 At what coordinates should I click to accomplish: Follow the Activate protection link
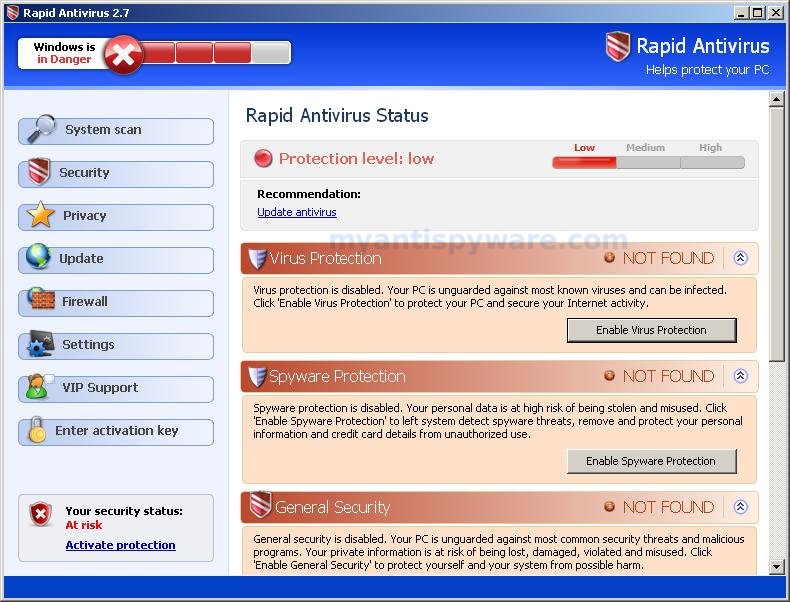120,545
